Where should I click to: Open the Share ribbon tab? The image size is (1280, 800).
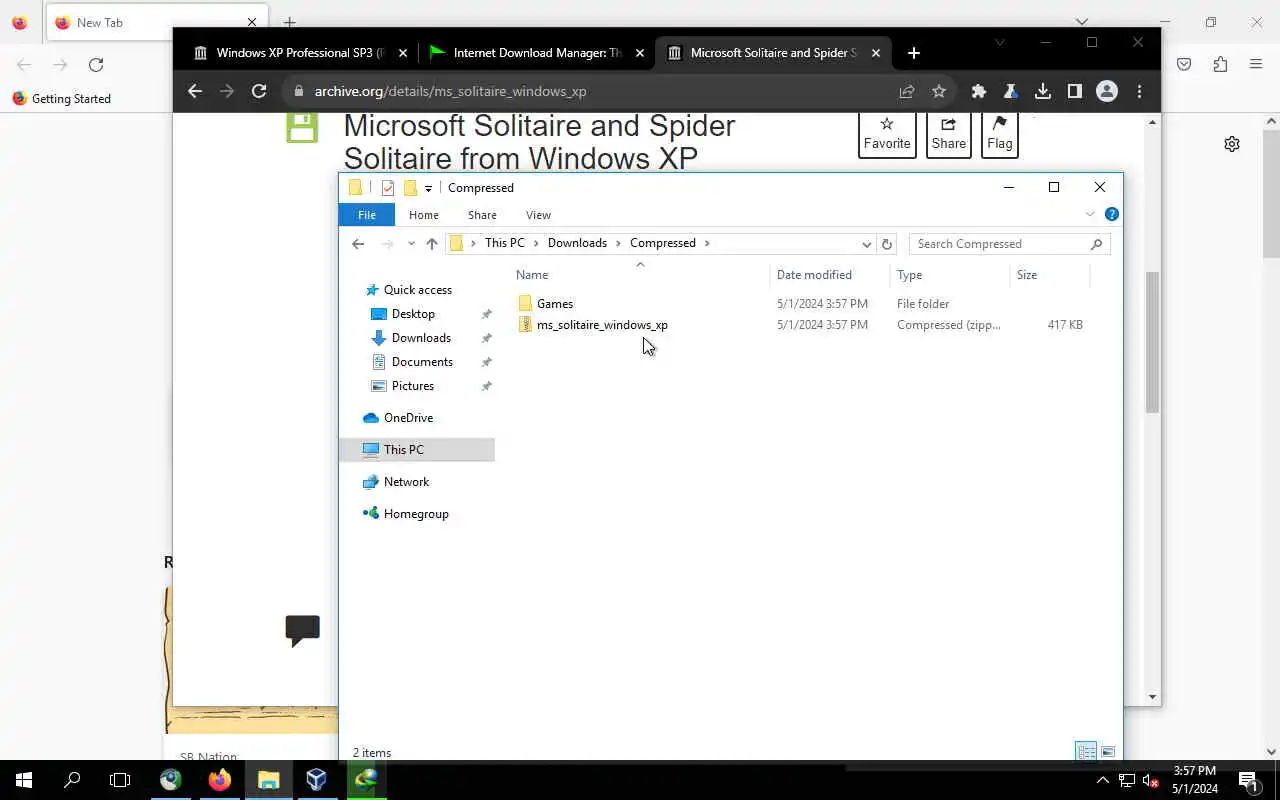482,215
